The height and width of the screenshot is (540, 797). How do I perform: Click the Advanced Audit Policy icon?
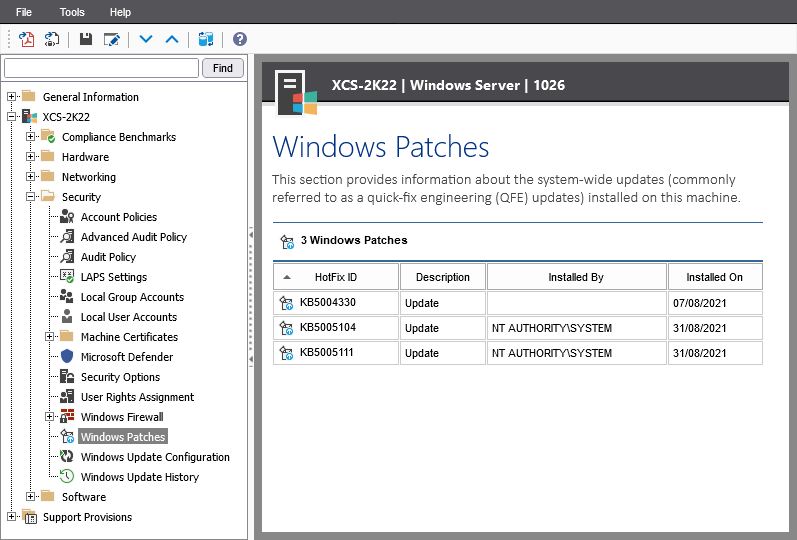(x=67, y=236)
